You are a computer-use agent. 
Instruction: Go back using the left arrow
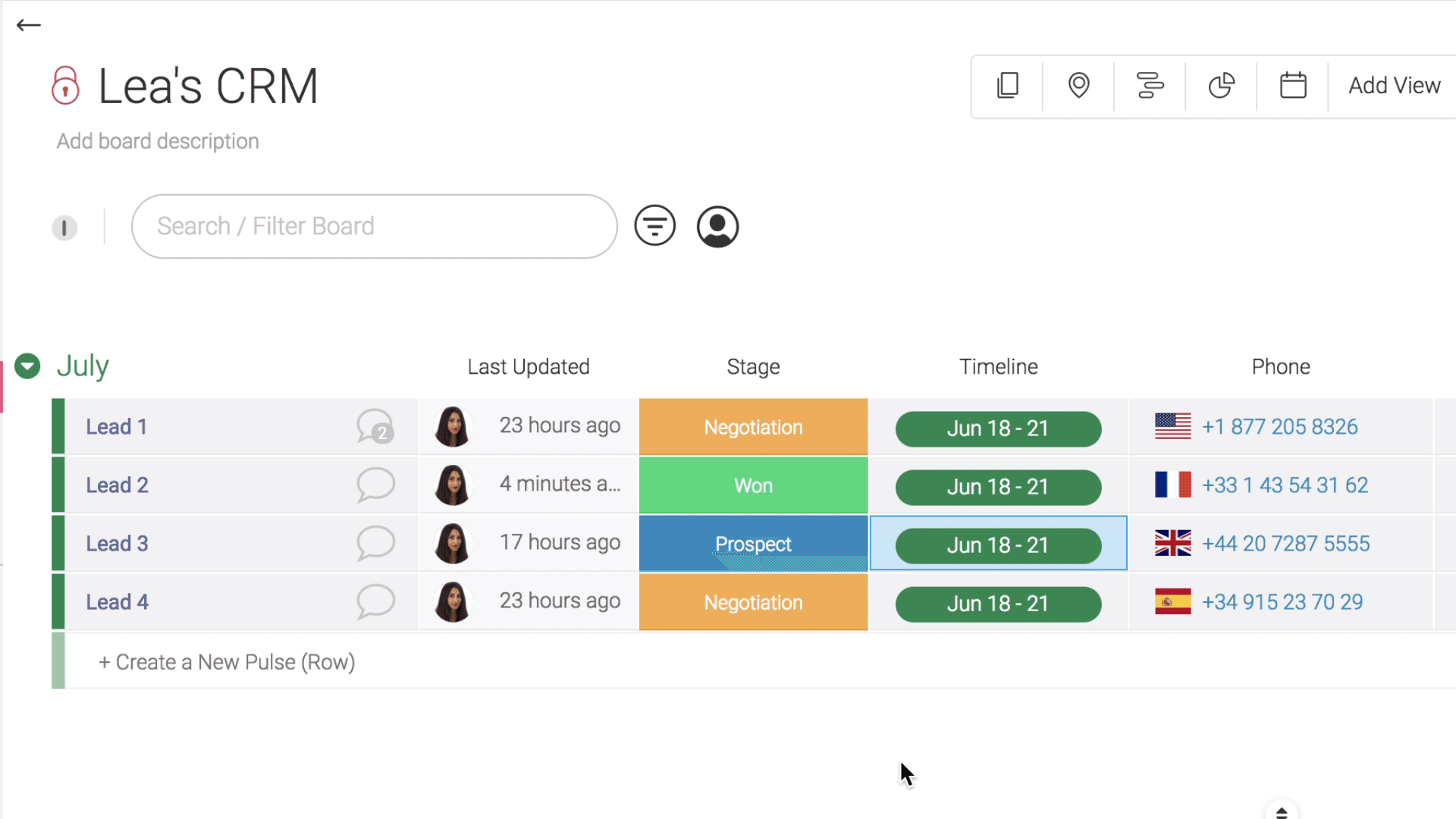29,25
